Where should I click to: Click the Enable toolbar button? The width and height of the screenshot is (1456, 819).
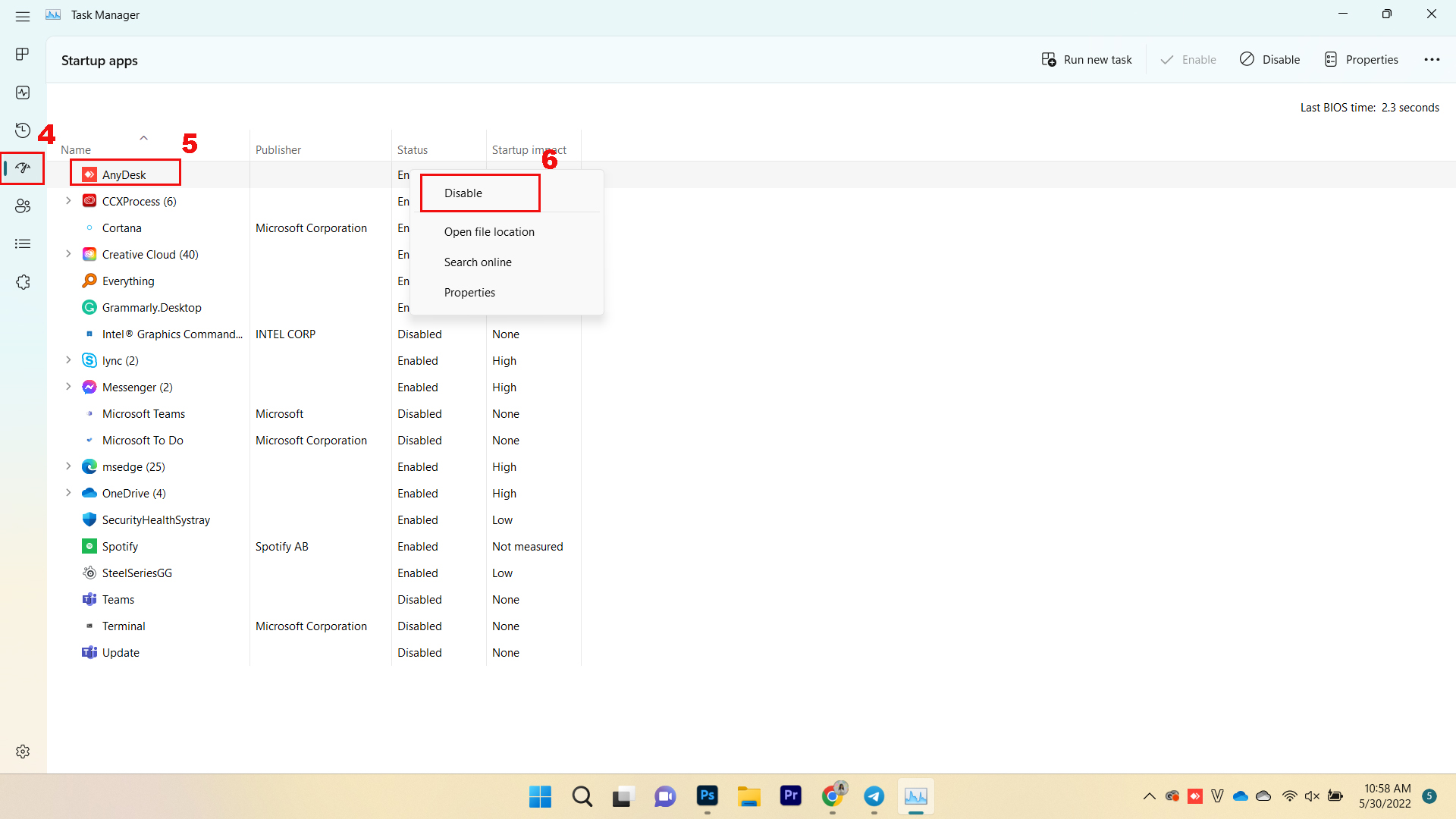(x=1188, y=59)
